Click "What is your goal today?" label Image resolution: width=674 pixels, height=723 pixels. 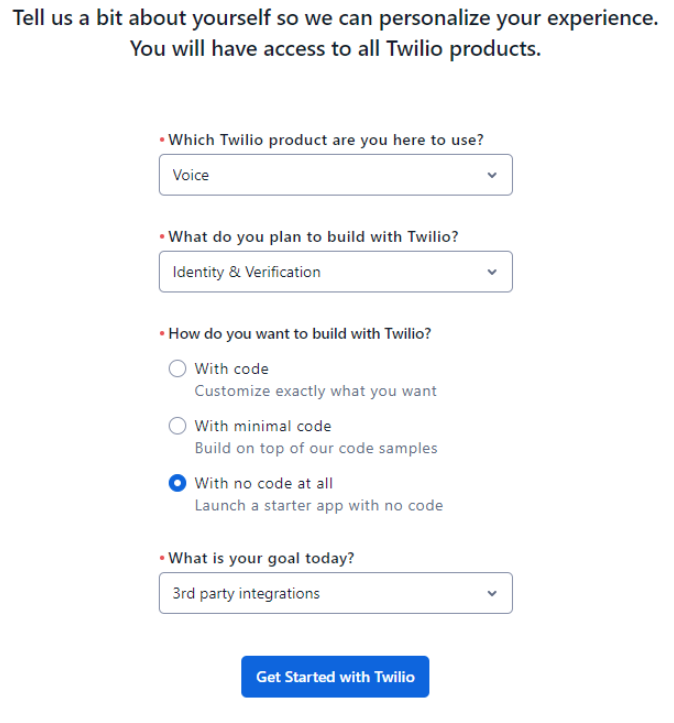261,558
